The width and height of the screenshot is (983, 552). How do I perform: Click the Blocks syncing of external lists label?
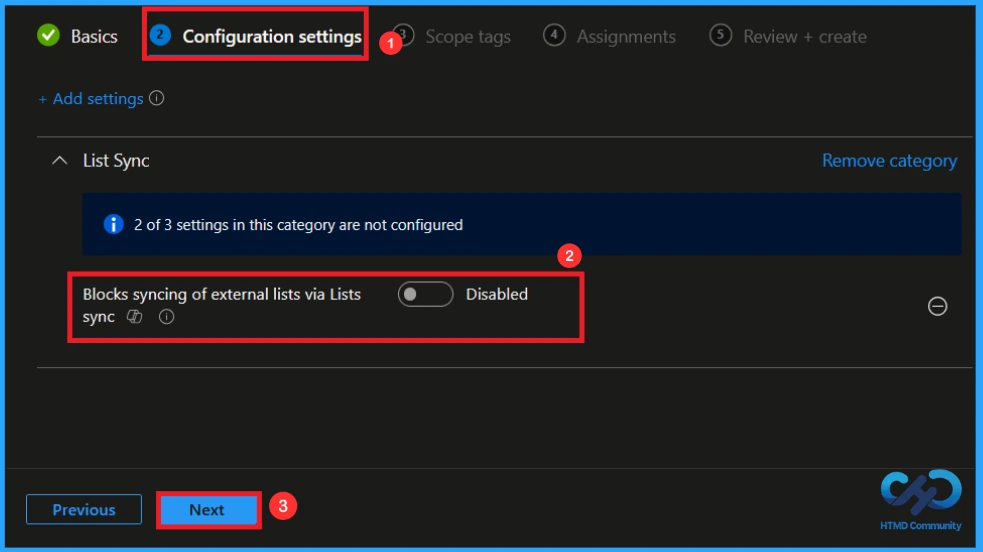[x=222, y=305]
